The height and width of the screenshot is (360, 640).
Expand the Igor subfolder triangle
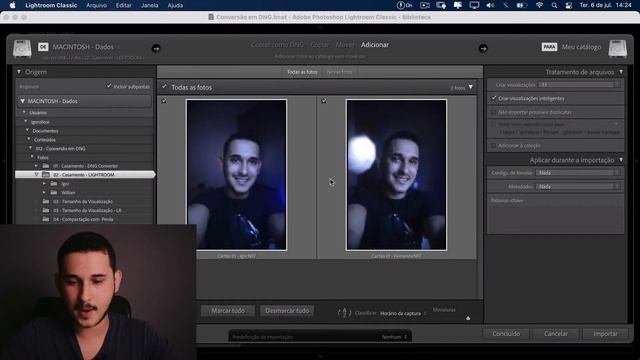point(44,184)
